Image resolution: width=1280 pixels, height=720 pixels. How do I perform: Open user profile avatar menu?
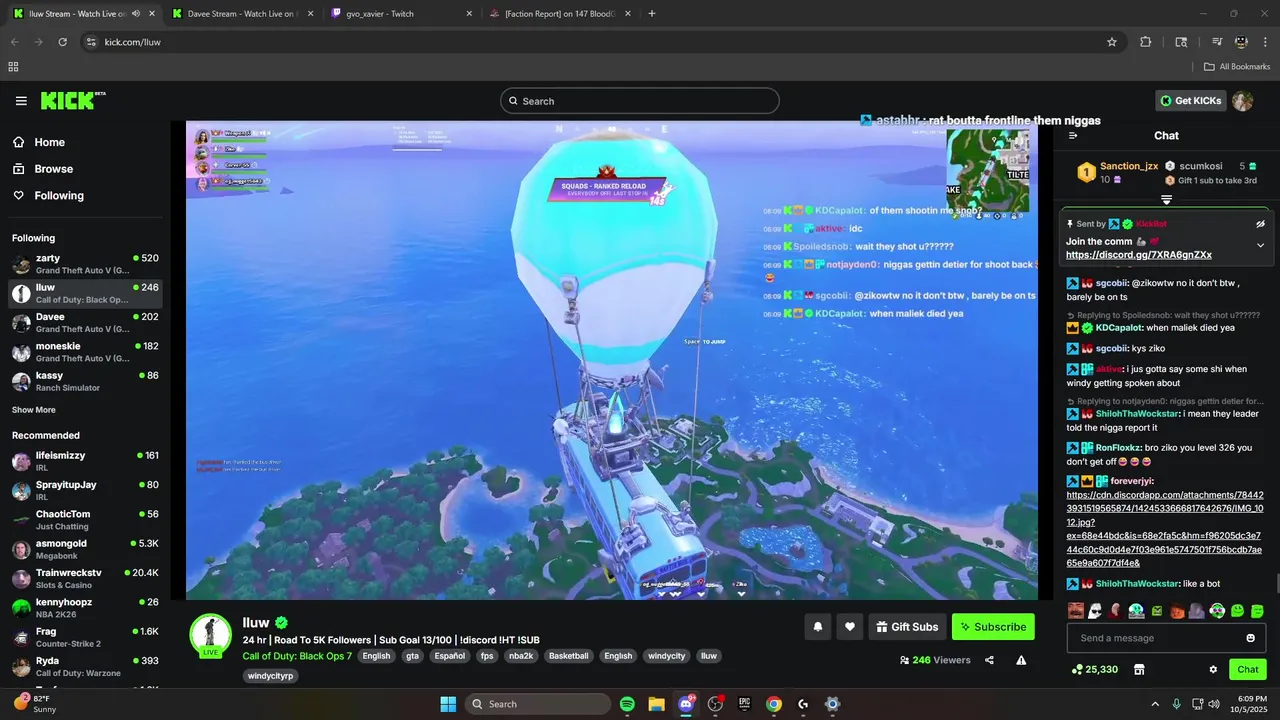tap(1243, 101)
